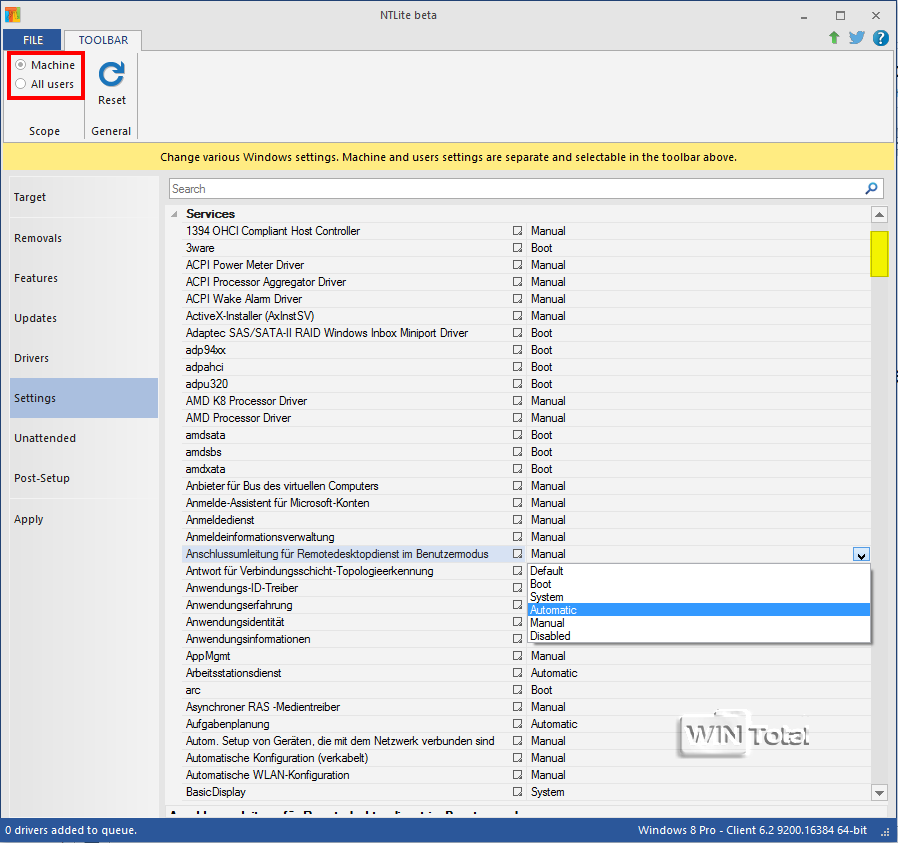Click edit icon beside adp94xx
The height and width of the screenshot is (843, 898).
pyautogui.click(x=517, y=350)
